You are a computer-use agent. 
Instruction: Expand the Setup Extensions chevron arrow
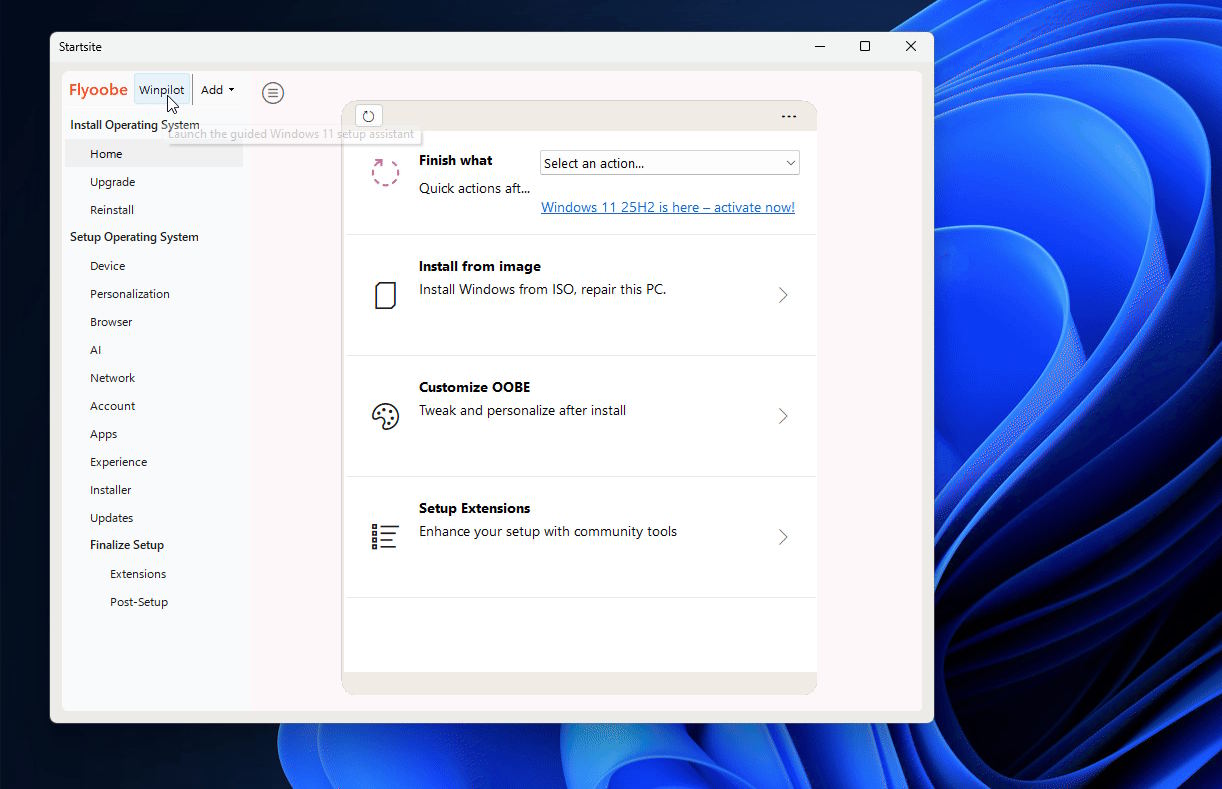pyautogui.click(x=783, y=537)
